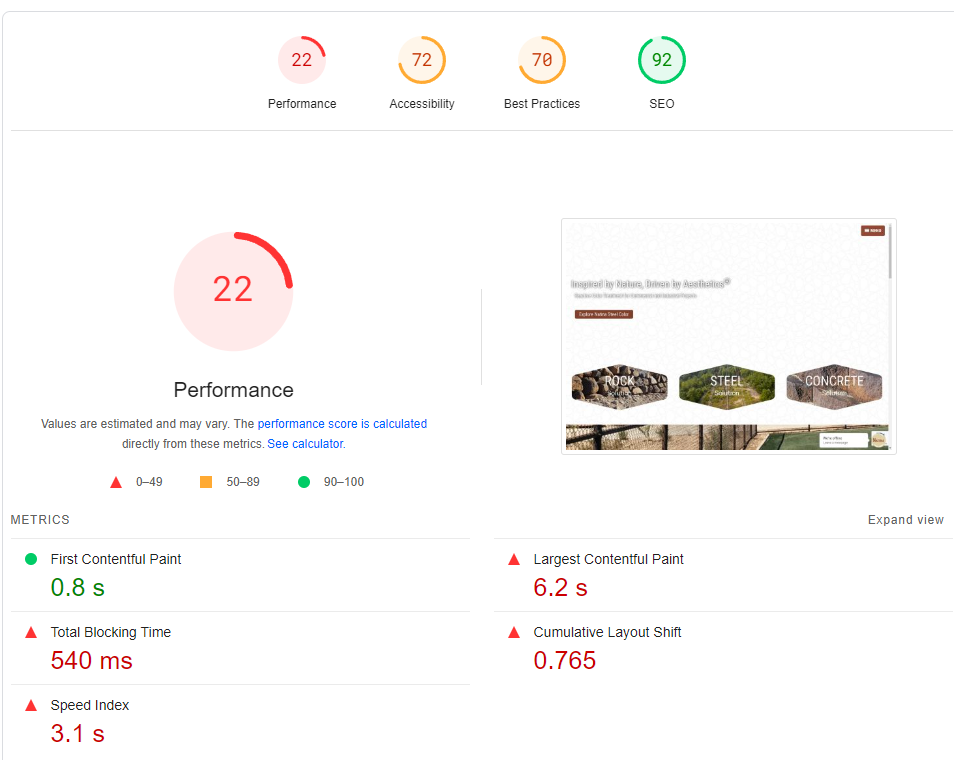Click red triangle beside Speed Index
This screenshot has height=760, width=954.
(x=31, y=705)
